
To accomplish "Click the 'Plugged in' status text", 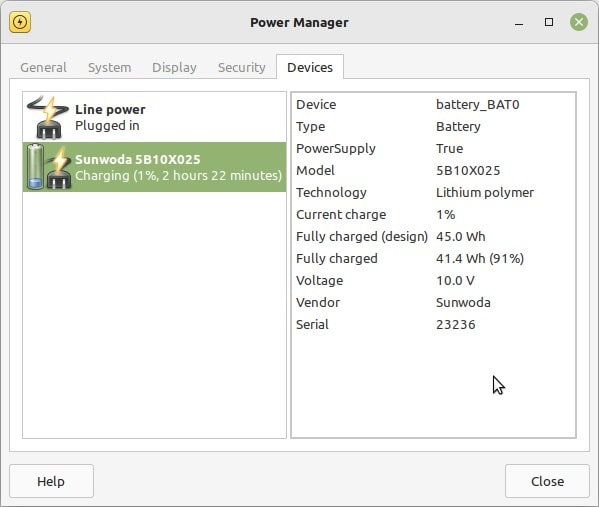I will 107,126.
